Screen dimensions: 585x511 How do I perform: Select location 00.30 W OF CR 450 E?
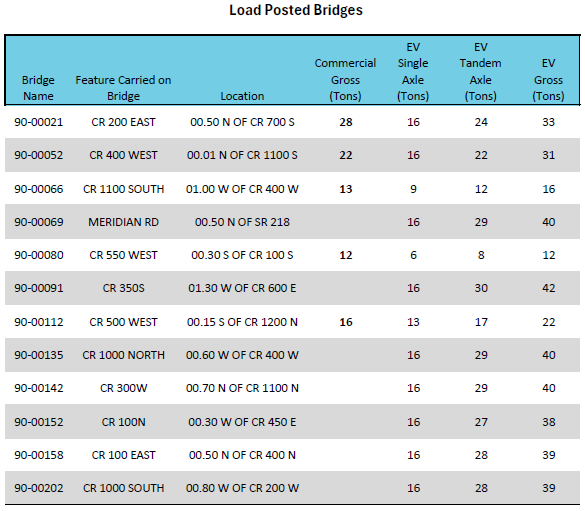[242, 422]
